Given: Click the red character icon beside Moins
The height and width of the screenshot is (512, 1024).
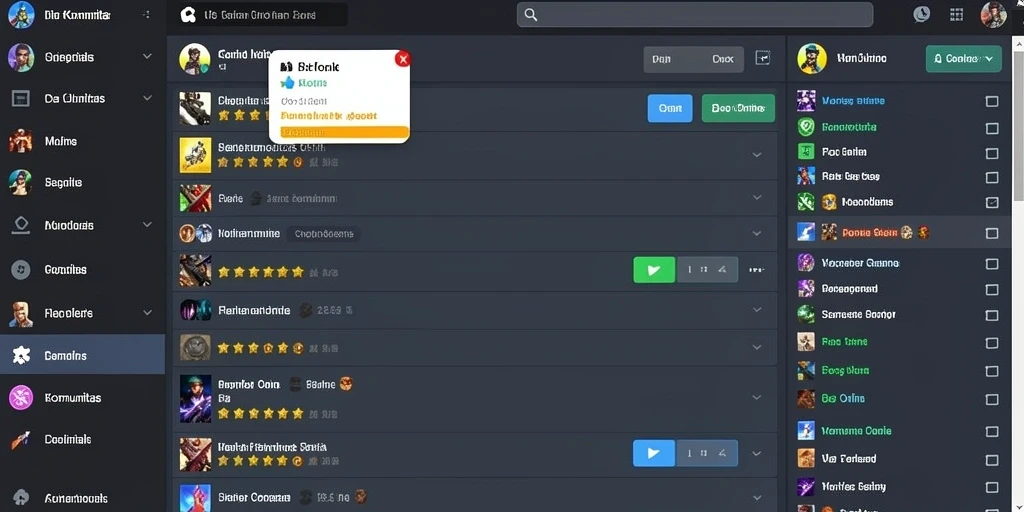Looking at the screenshot, I should [x=21, y=140].
